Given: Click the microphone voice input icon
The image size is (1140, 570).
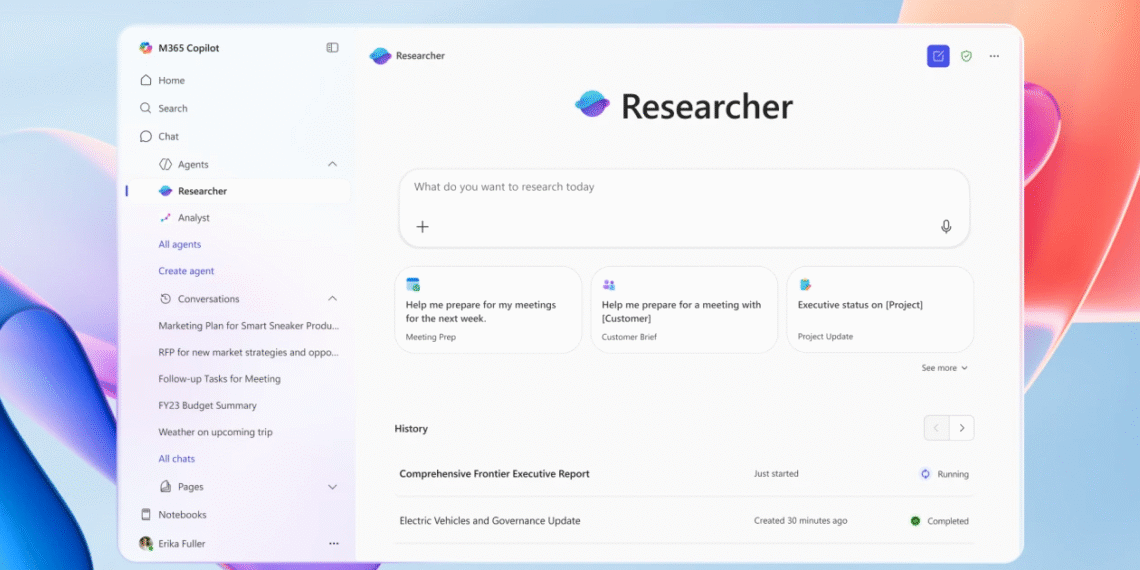Looking at the screenshot, I should tap(946, 227).
